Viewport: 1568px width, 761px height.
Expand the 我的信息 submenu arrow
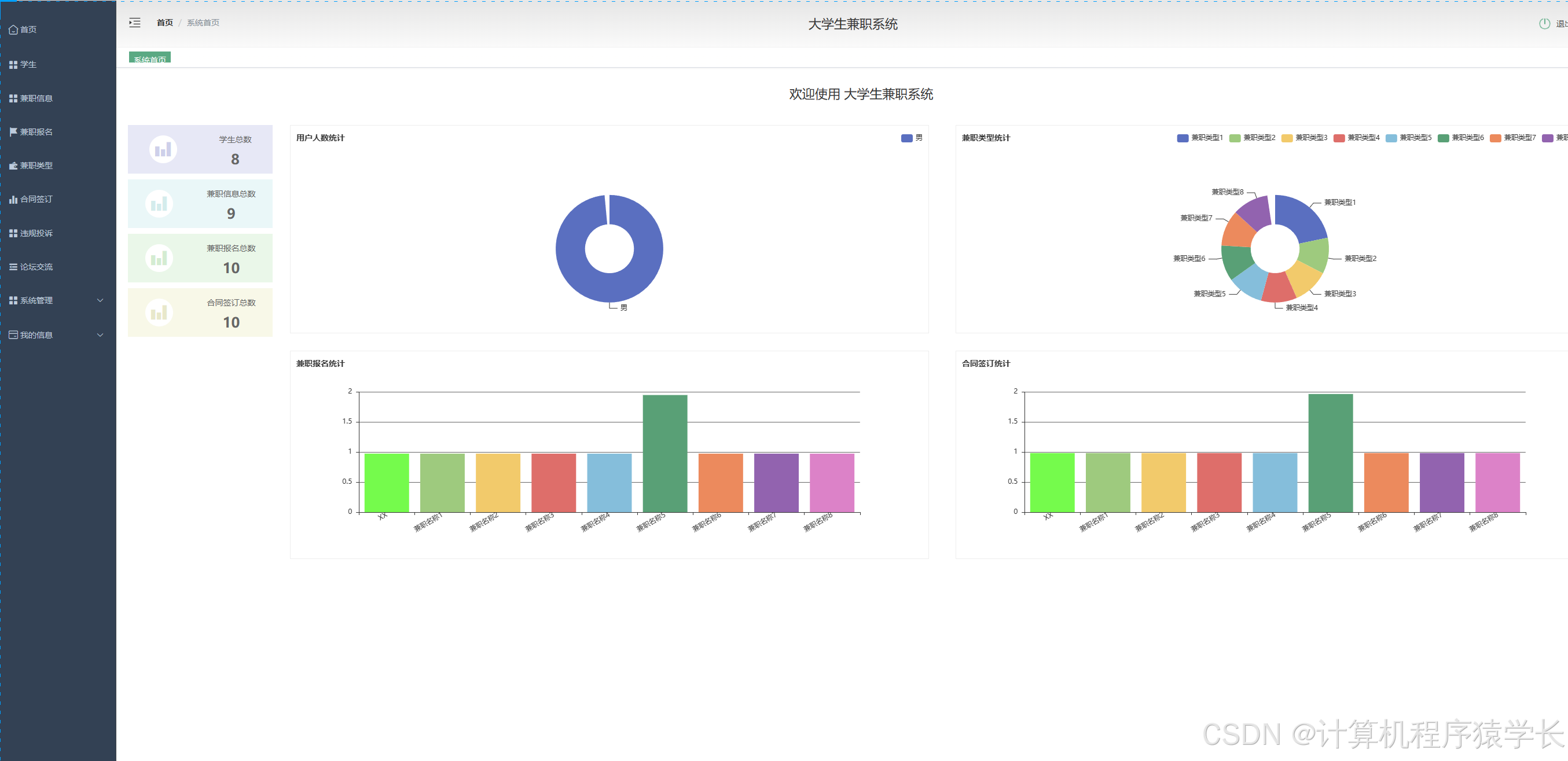tap(101, 335)
